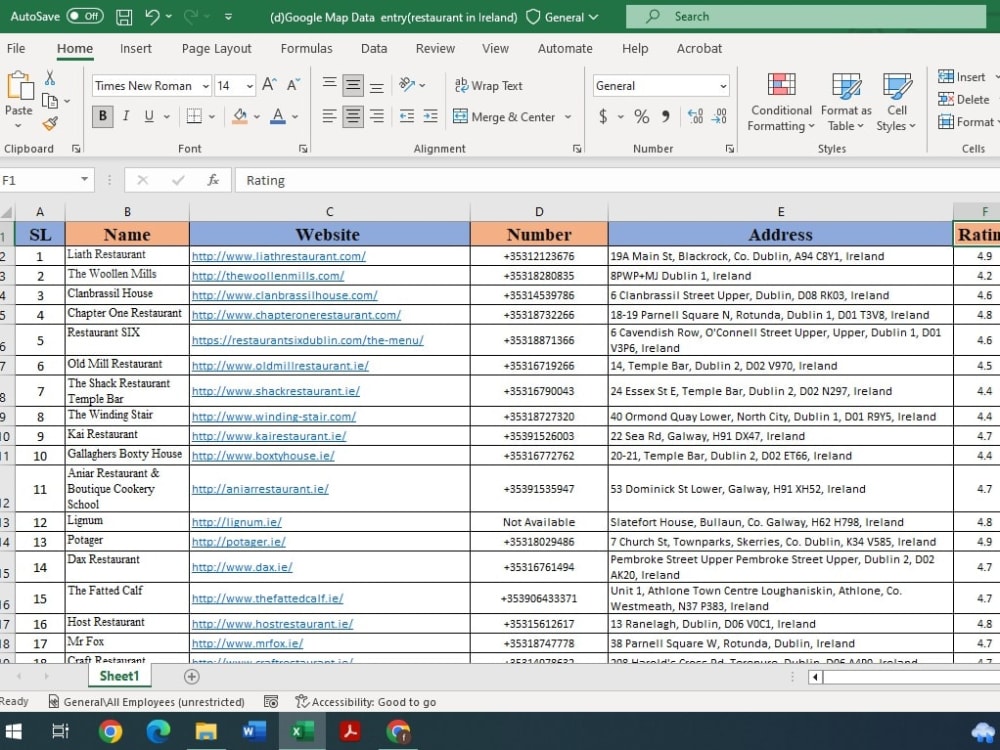Click Decrease Decimal icon
This screenshot has height=750, width=1000.
click(719, 116)
